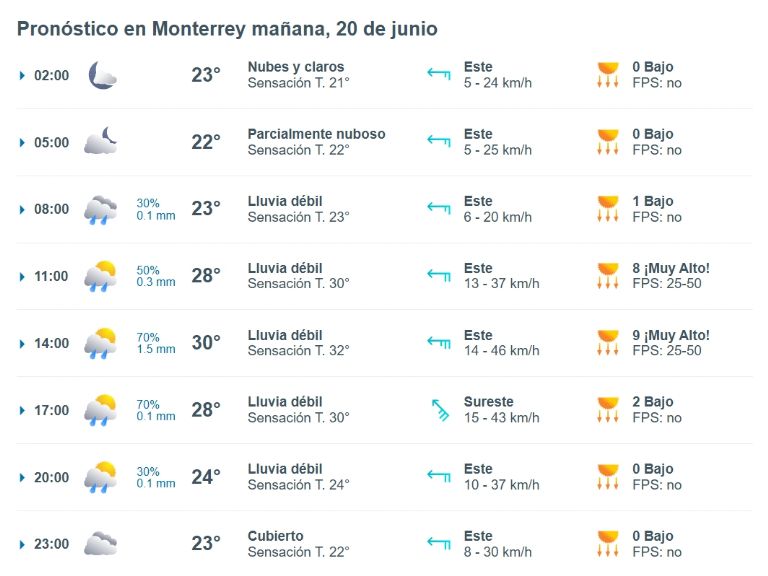Click the Cubierto description at 23:00
The width and height of the screenshot is (768, 576).
click(275, 536)
